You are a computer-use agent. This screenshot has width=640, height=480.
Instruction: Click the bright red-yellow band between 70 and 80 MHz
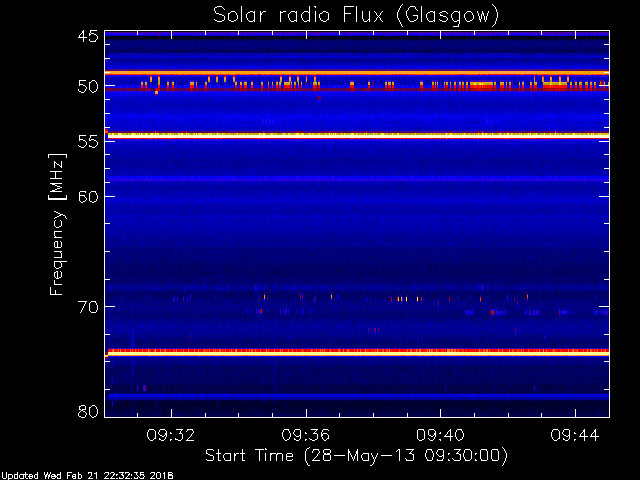pos(357,352)
